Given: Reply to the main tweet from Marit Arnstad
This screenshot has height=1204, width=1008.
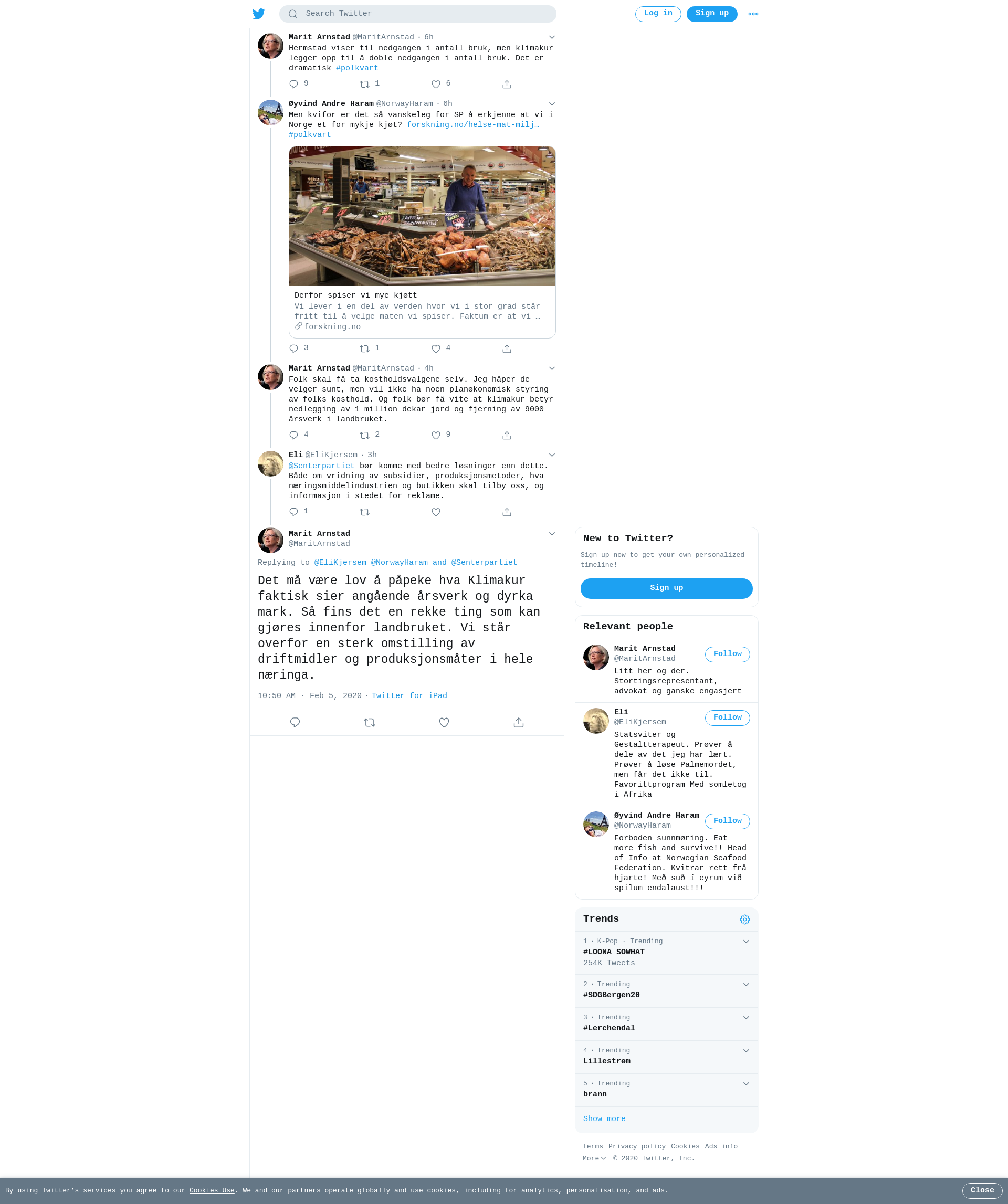Looking at the screenshot, I should pos(295,722).
